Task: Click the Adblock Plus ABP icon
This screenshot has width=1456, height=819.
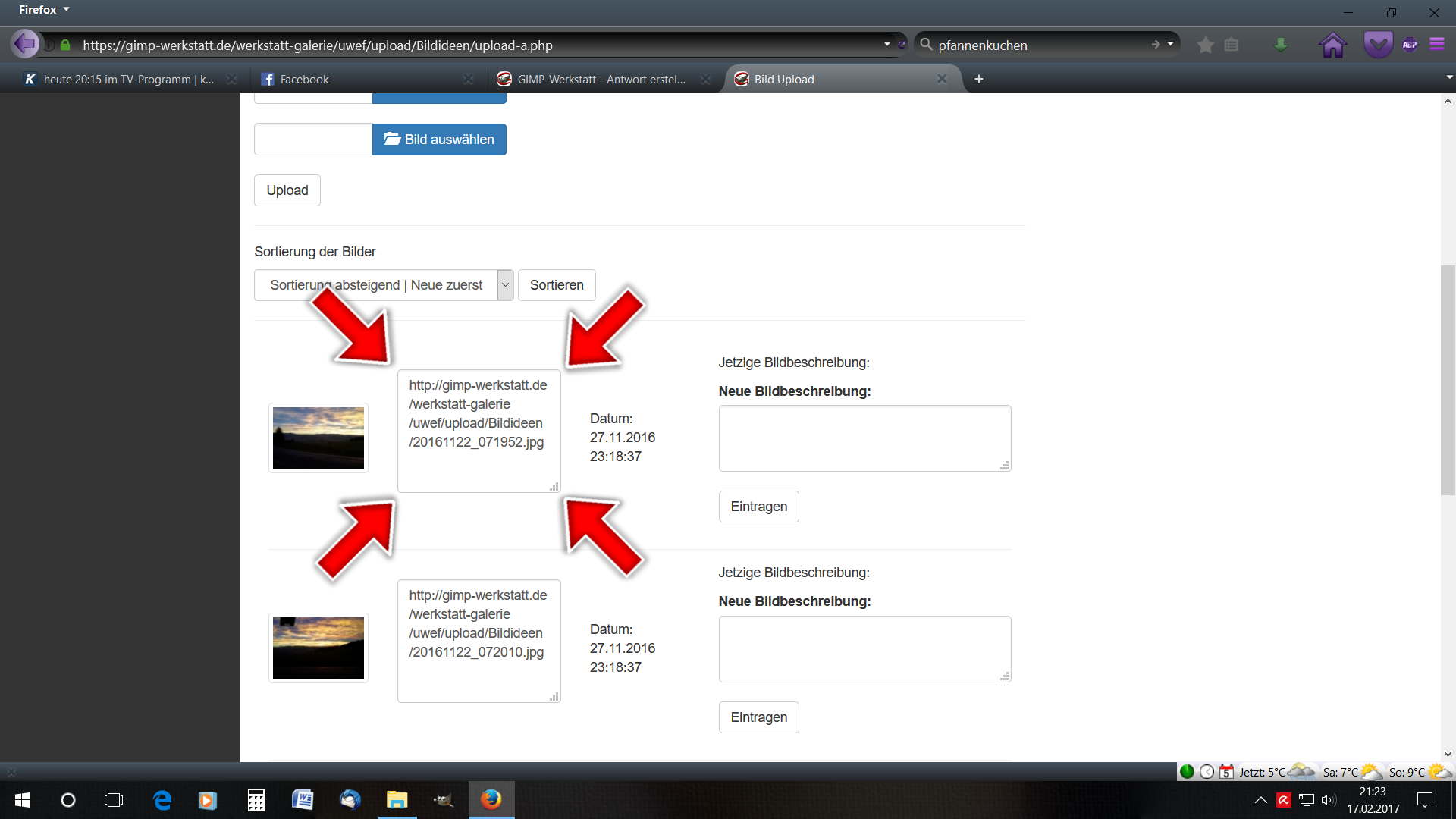Action: tap(1410, 45)
